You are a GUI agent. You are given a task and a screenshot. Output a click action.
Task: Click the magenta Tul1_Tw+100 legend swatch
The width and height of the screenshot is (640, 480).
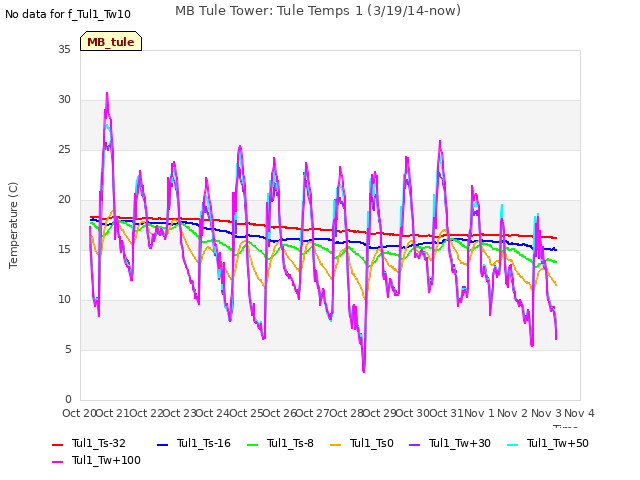coord(58,462)
